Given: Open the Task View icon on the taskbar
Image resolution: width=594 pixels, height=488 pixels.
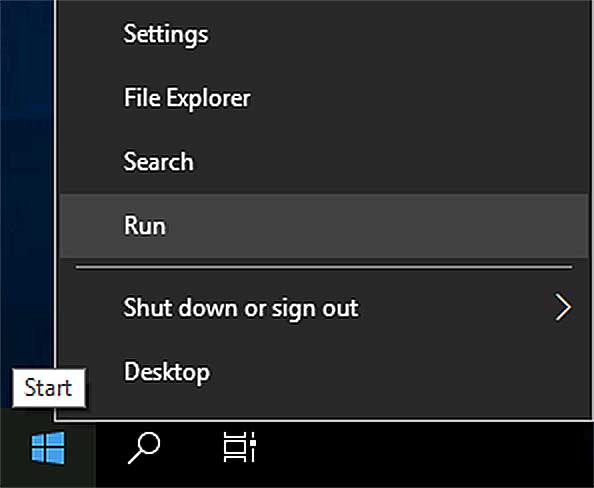Looking at the screenshot, I should pos(240,447).
